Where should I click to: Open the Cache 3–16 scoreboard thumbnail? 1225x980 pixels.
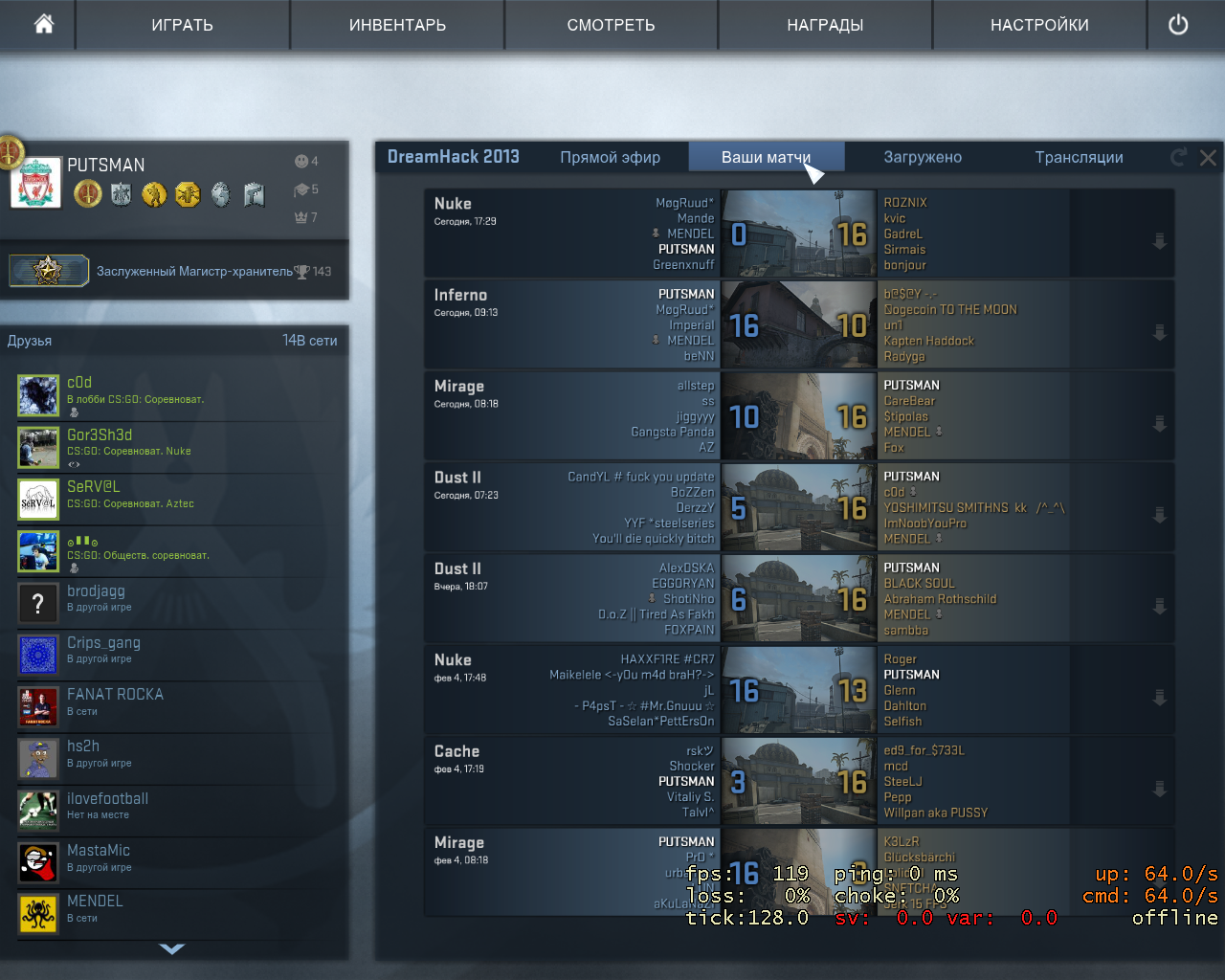798,782
